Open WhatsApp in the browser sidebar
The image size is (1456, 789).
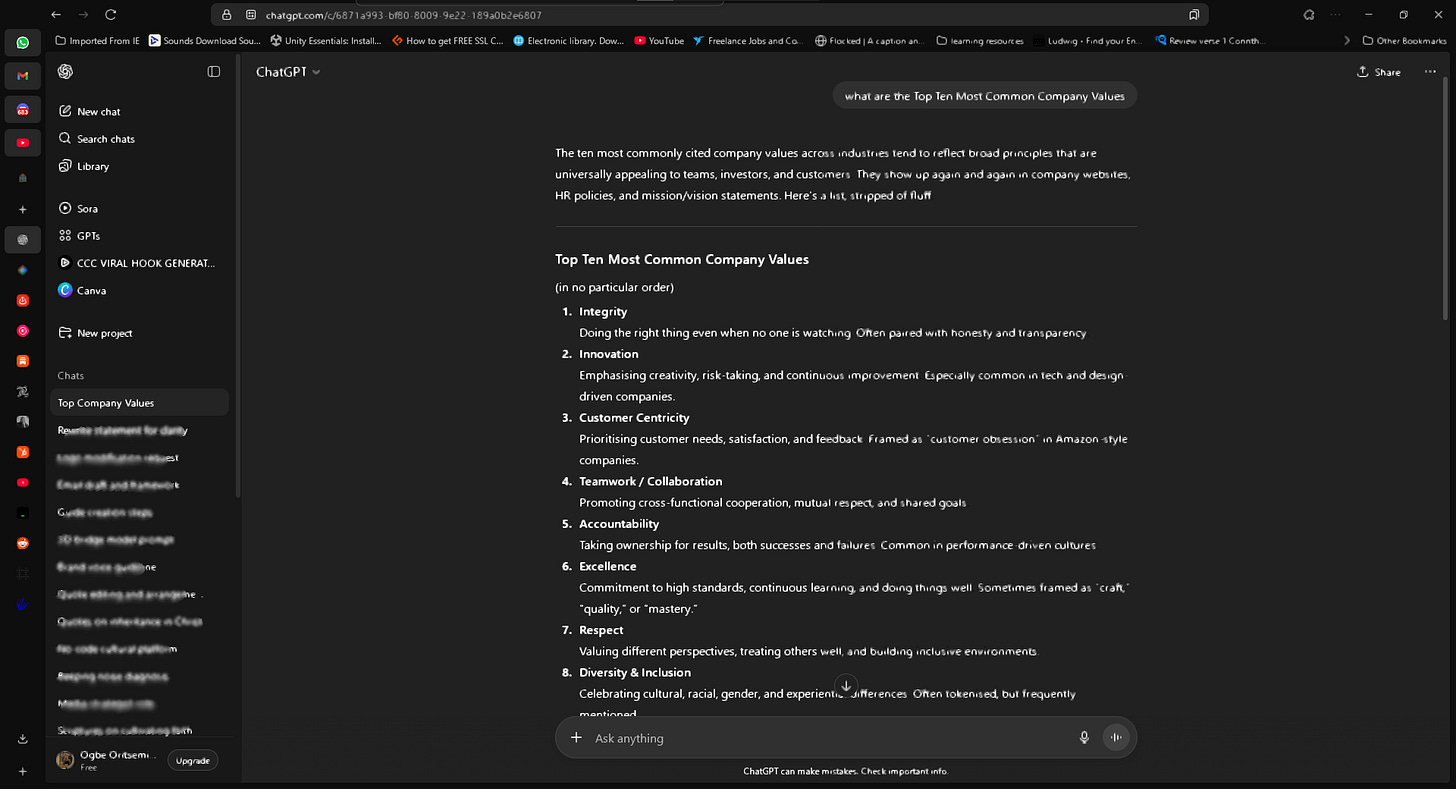[22, 43]
